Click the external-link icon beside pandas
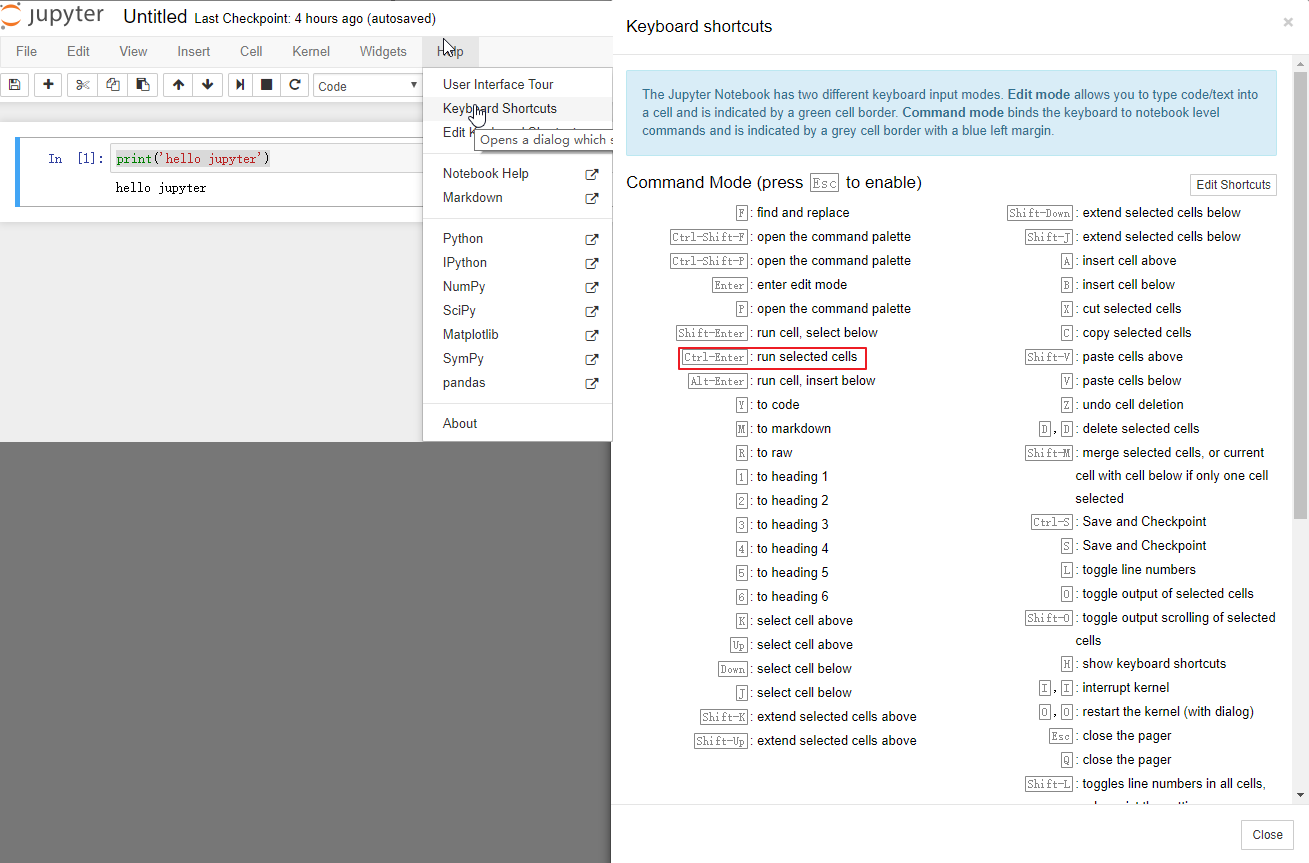This screenshot has width=1309, height=863. [x=592, y=383]
